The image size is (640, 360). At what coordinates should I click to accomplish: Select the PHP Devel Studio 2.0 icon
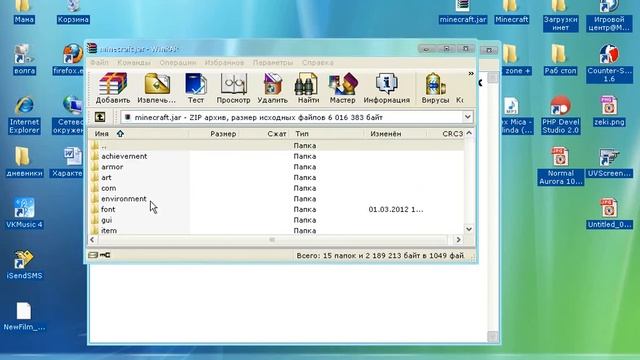pyautogui.click(x=560, y=116)
